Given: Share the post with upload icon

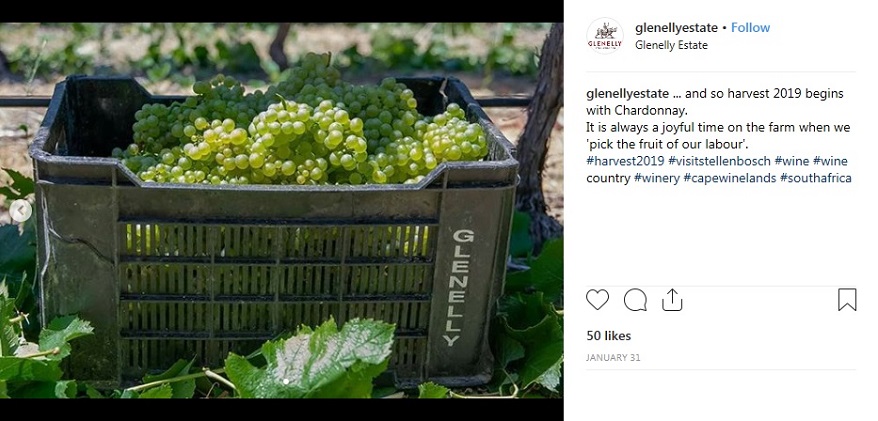Looking at the screenshot, I should pos(672,300).
